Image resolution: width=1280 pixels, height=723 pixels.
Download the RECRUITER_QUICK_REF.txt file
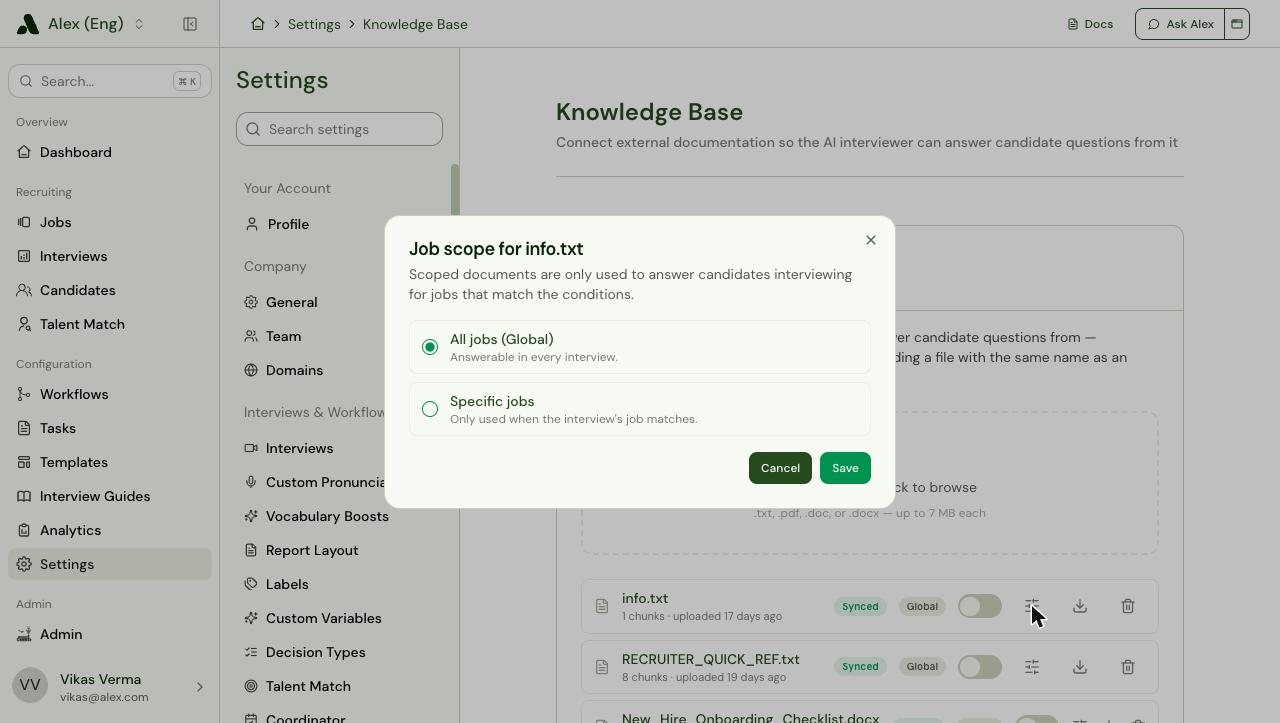click(1080, 667)
